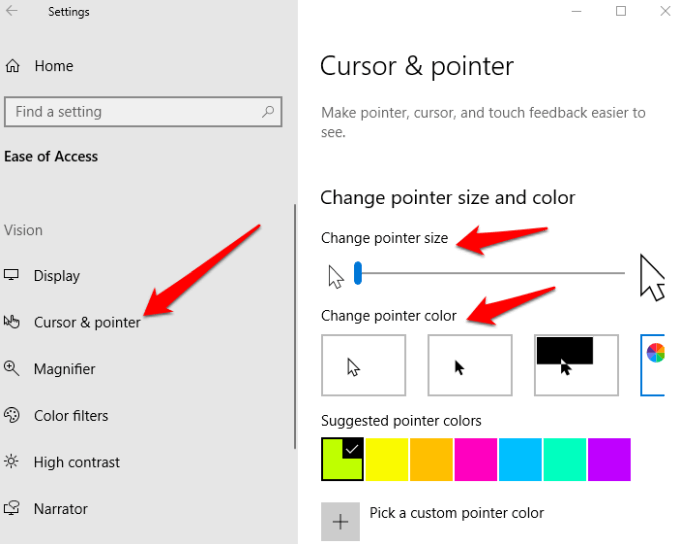Click the Ease of Access heading
Screen dimensions: 680x544
pos(51,156)
